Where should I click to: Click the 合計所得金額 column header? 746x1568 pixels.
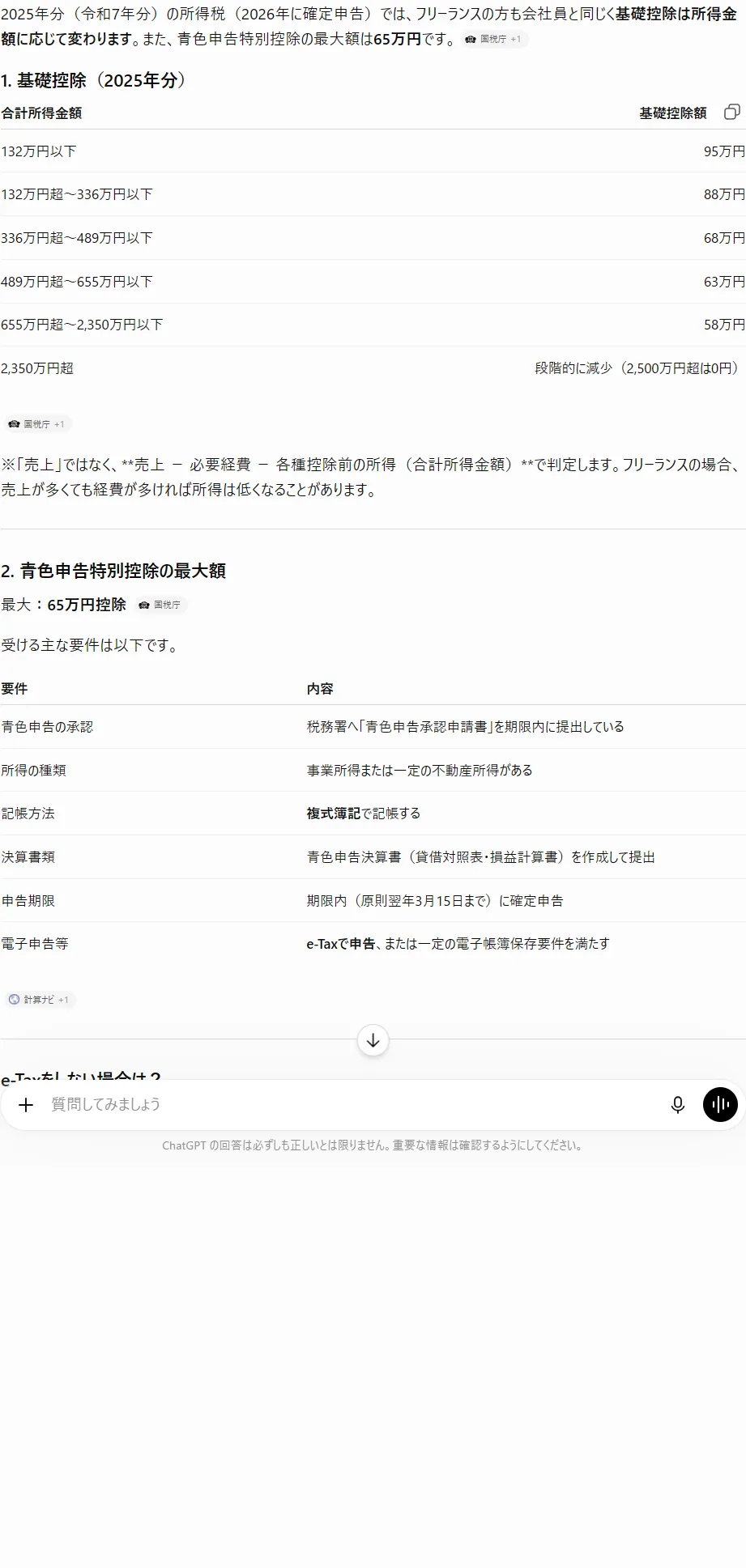coord(41,113)
